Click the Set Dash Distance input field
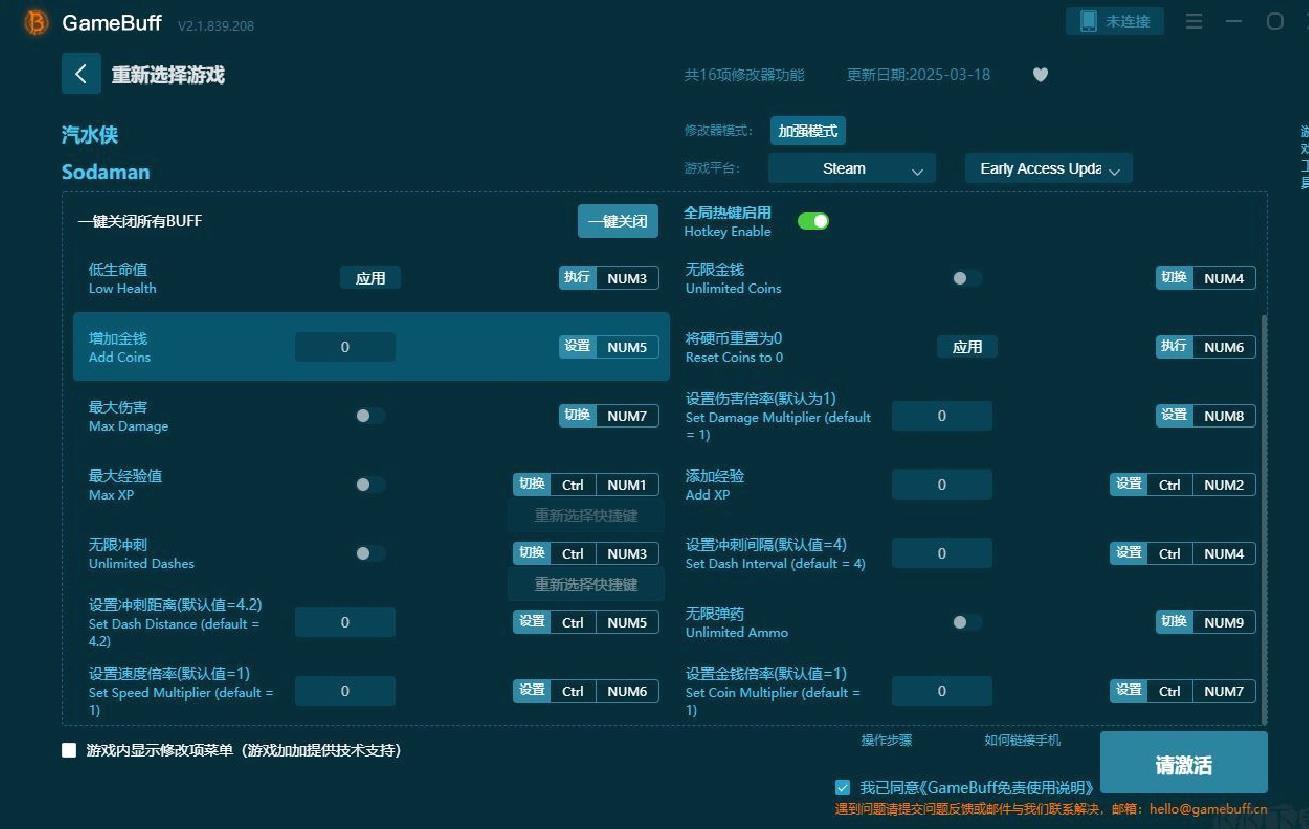Screen dimensions: 1309x829 (345, 623)
